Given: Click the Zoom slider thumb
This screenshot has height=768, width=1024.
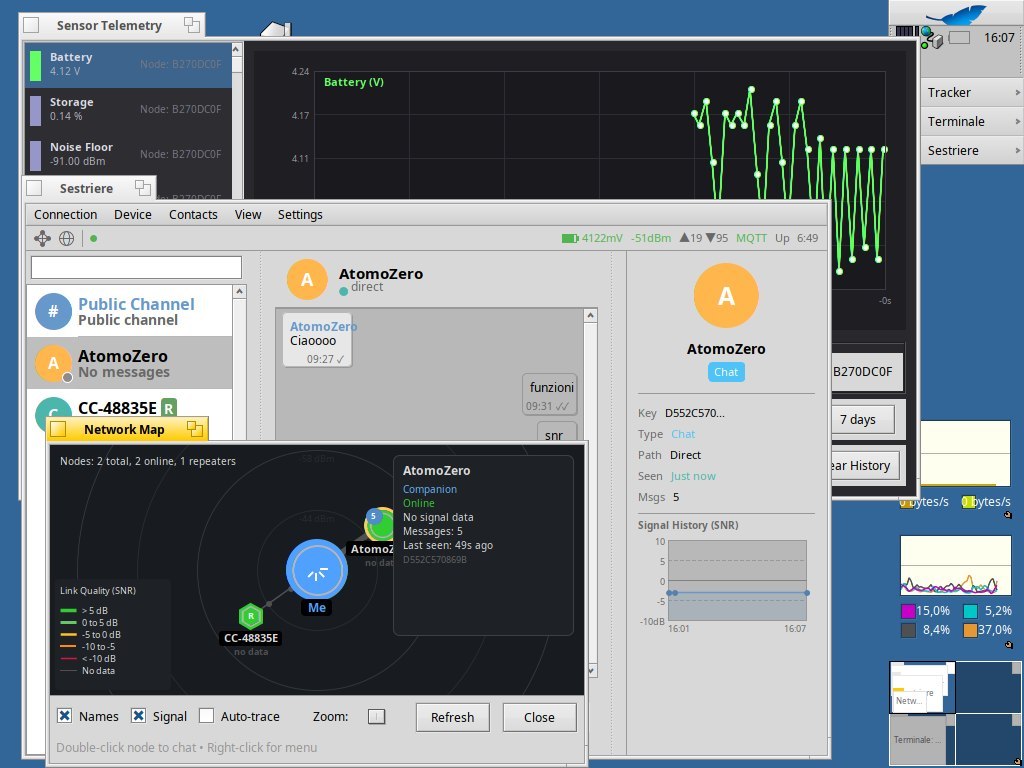Looking at the screenshot, I should 377,716.
